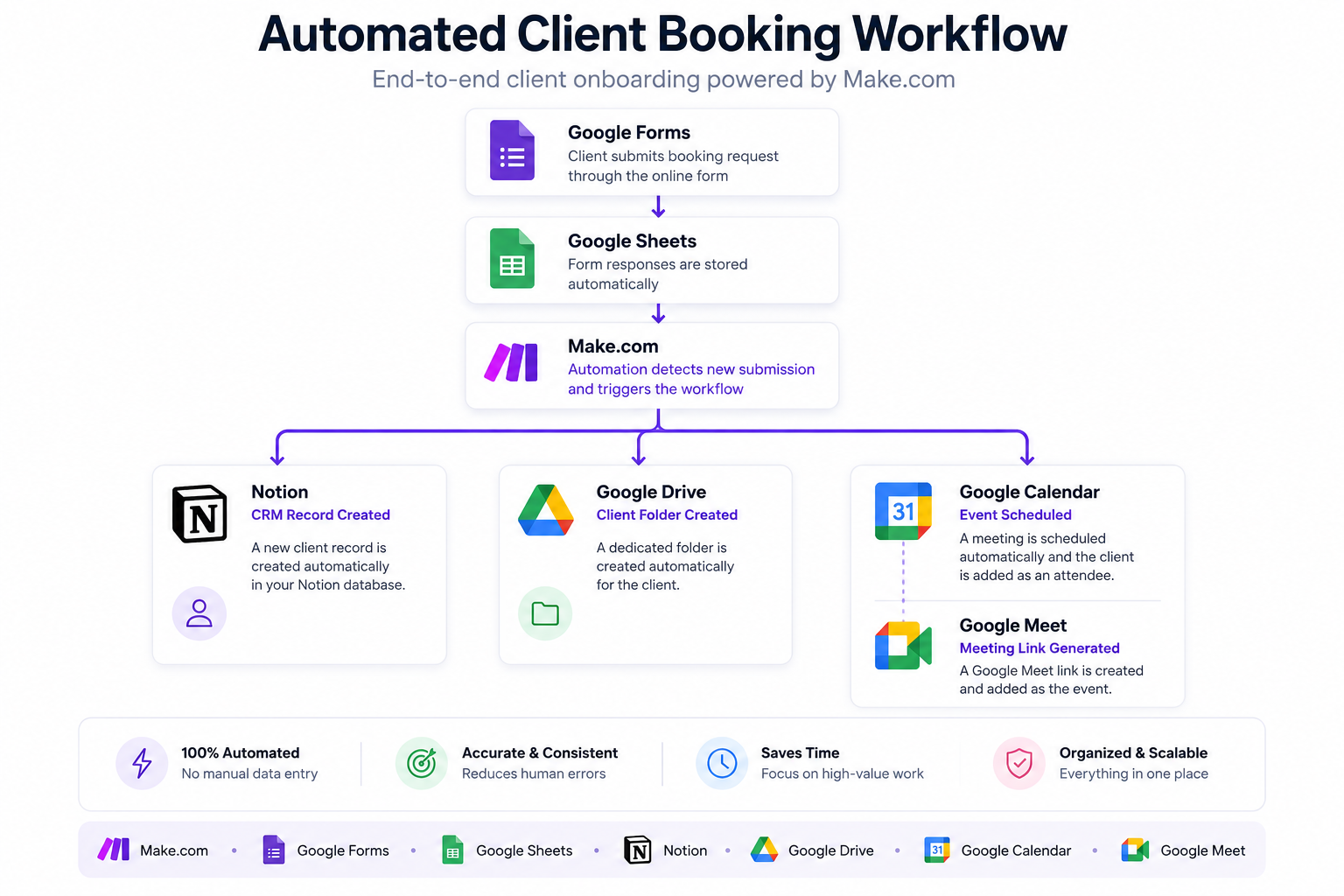
Task: Click the Notion icon in footer bar
Action: [x=638, y=850]
